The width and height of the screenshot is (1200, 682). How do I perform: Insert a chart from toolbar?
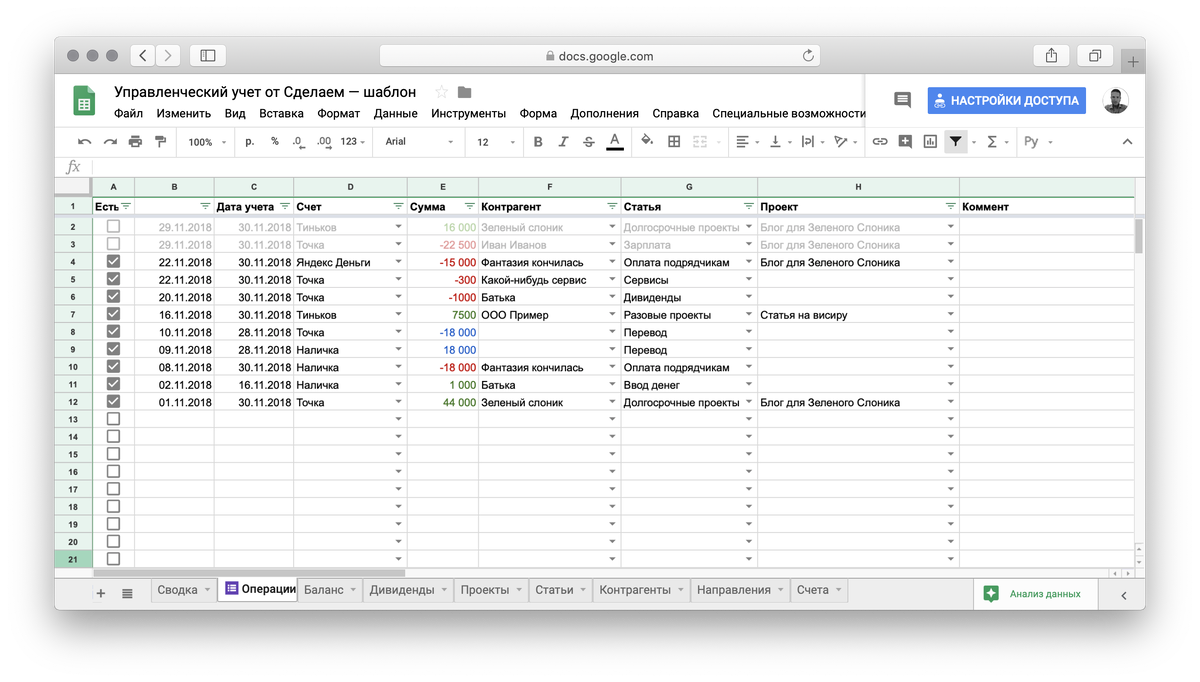click(x=930, y=142)
